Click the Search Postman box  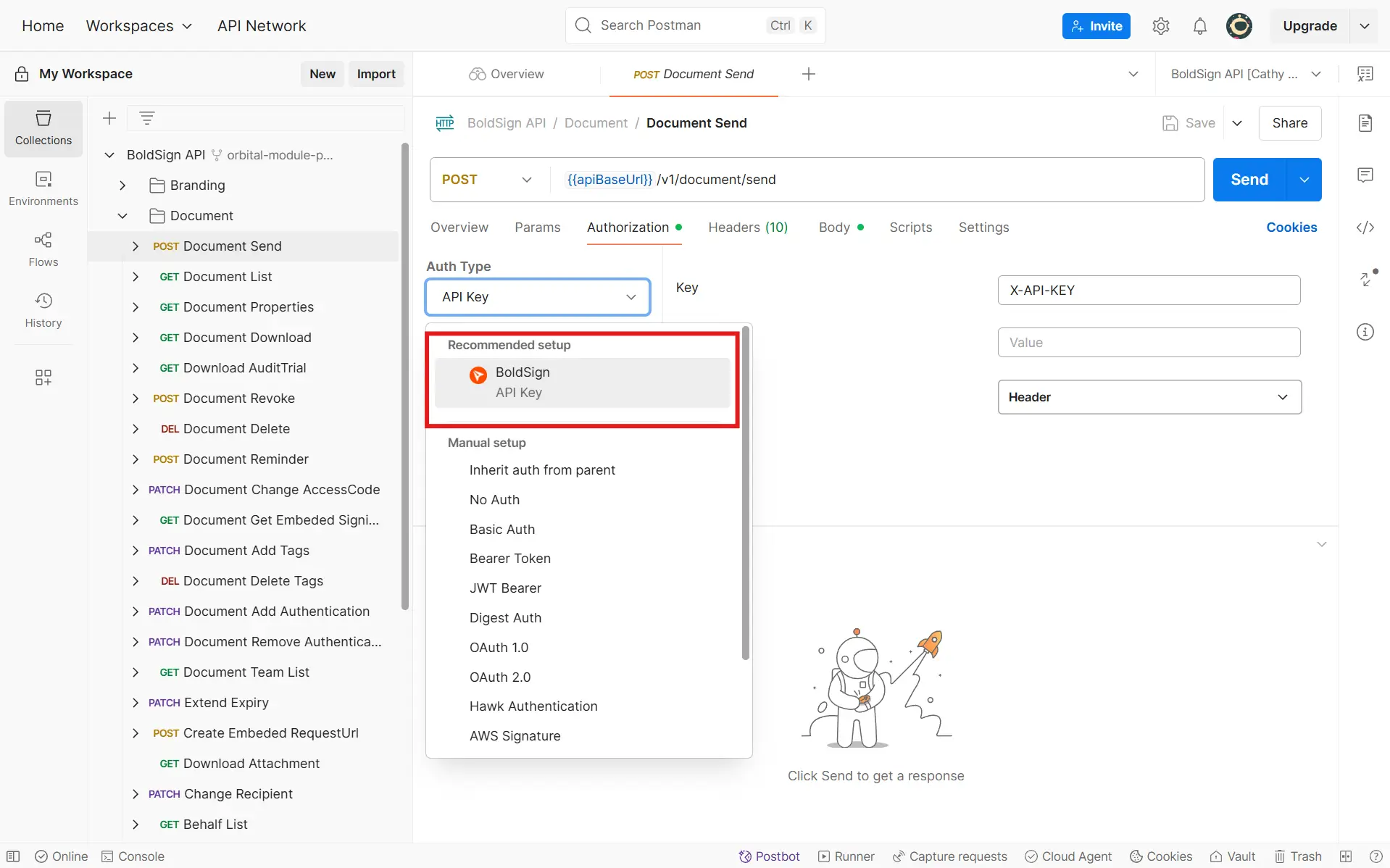pyautogui.click(x=695, y=26)
